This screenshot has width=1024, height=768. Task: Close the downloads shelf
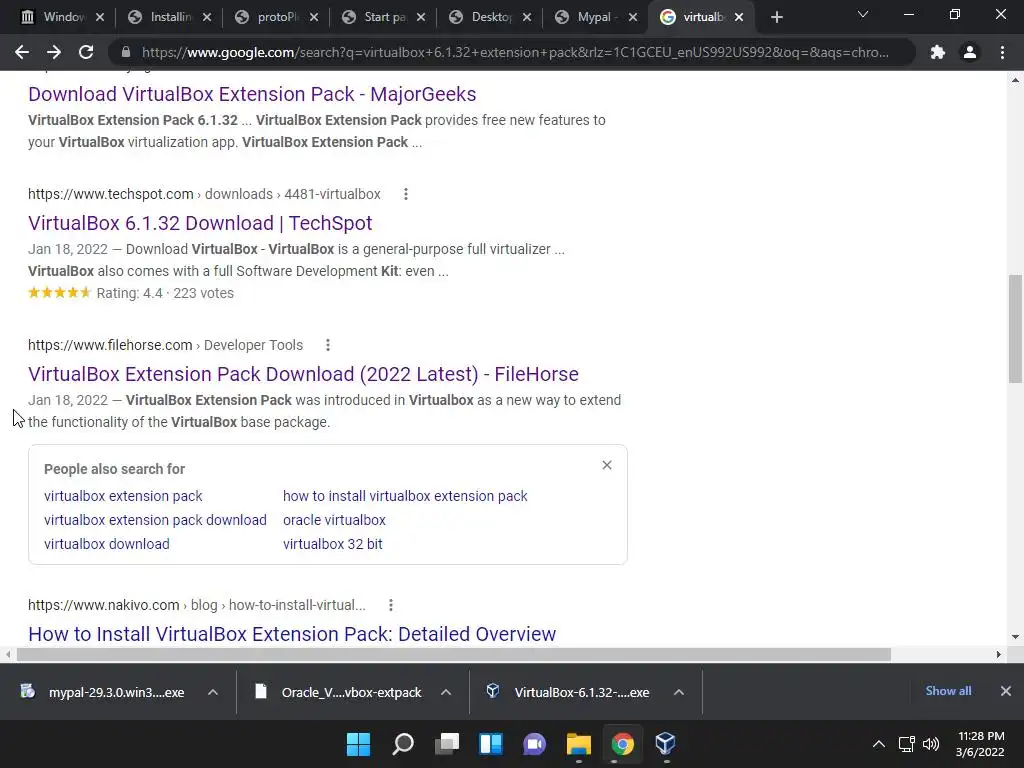[x=1006, y=691]
